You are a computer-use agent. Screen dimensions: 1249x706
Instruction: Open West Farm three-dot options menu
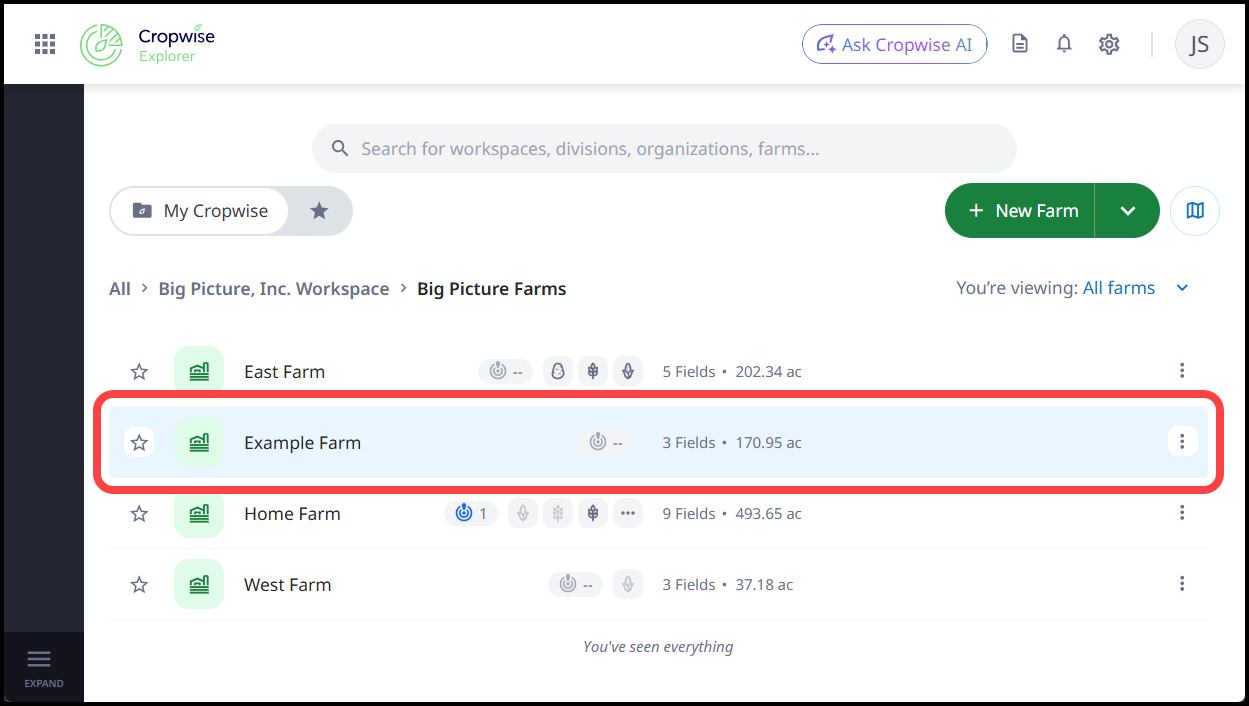tap(1182, 583)
